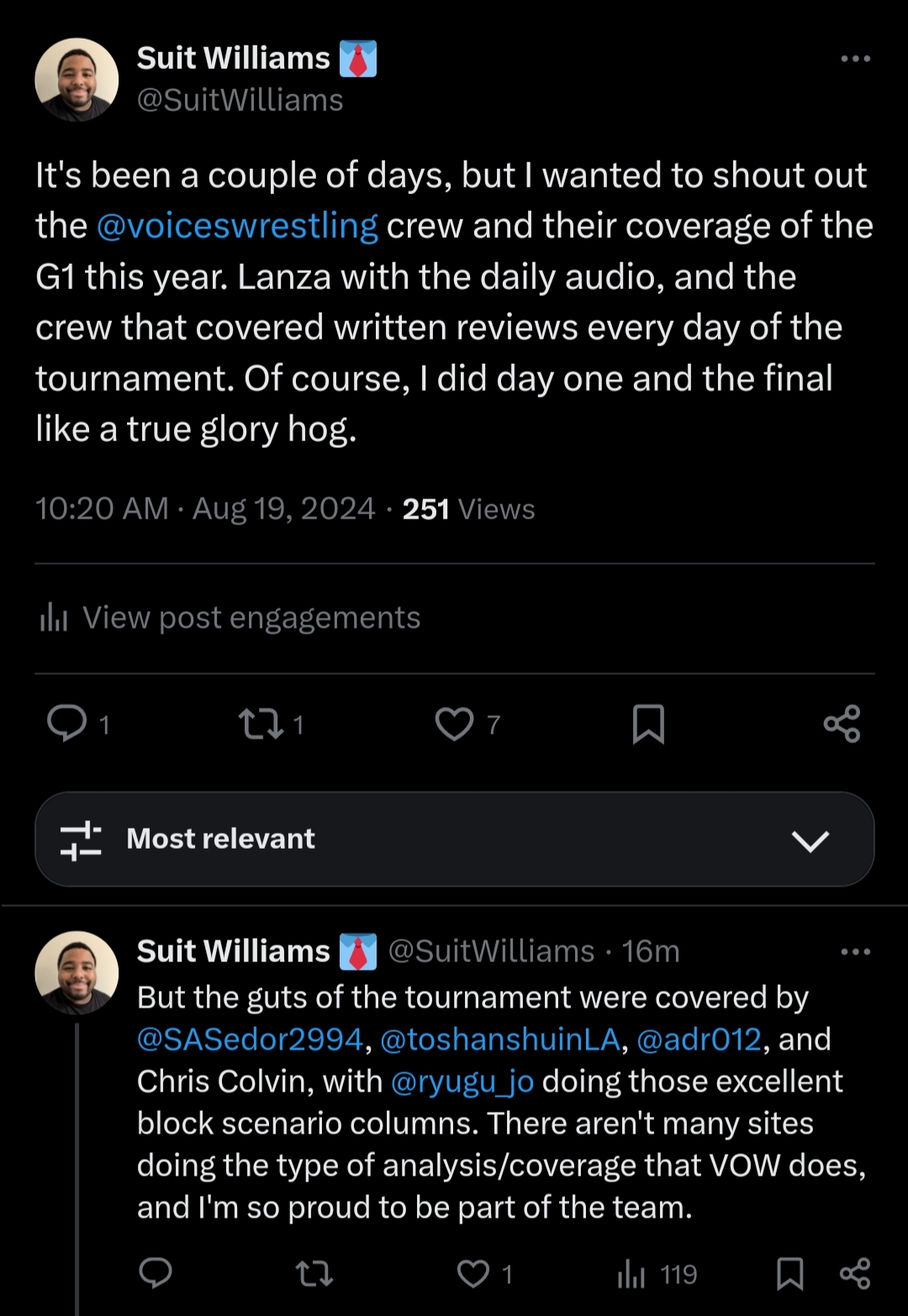Viewport: 908px width, 1316px height.
Task: Reply to the main post
Action: click(67, 724)
